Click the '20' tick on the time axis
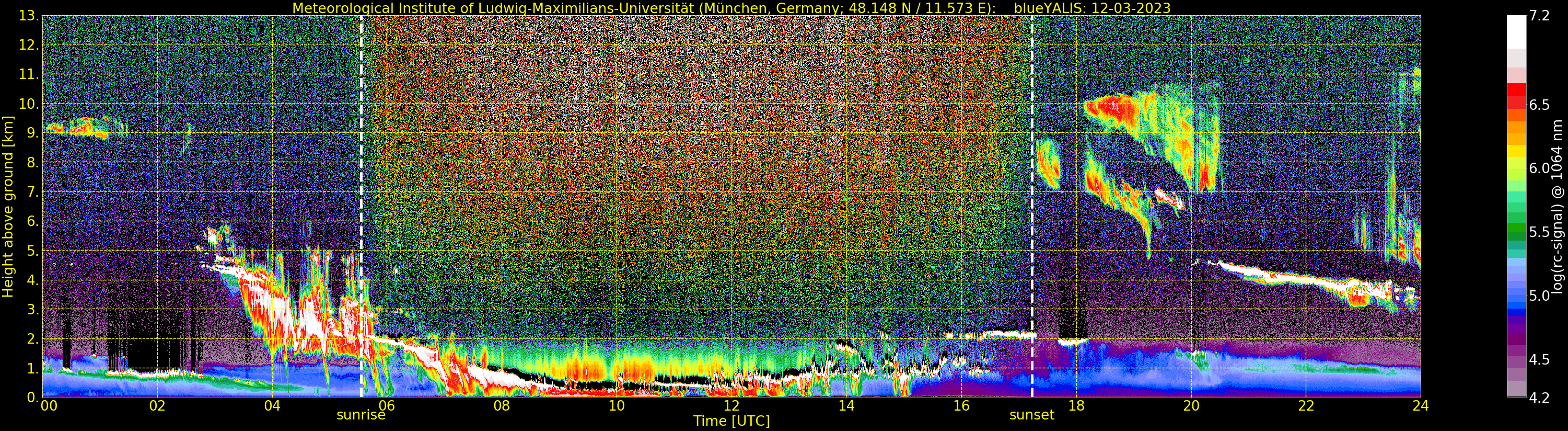The image size is (1568, 431). tap(1191, 405)
